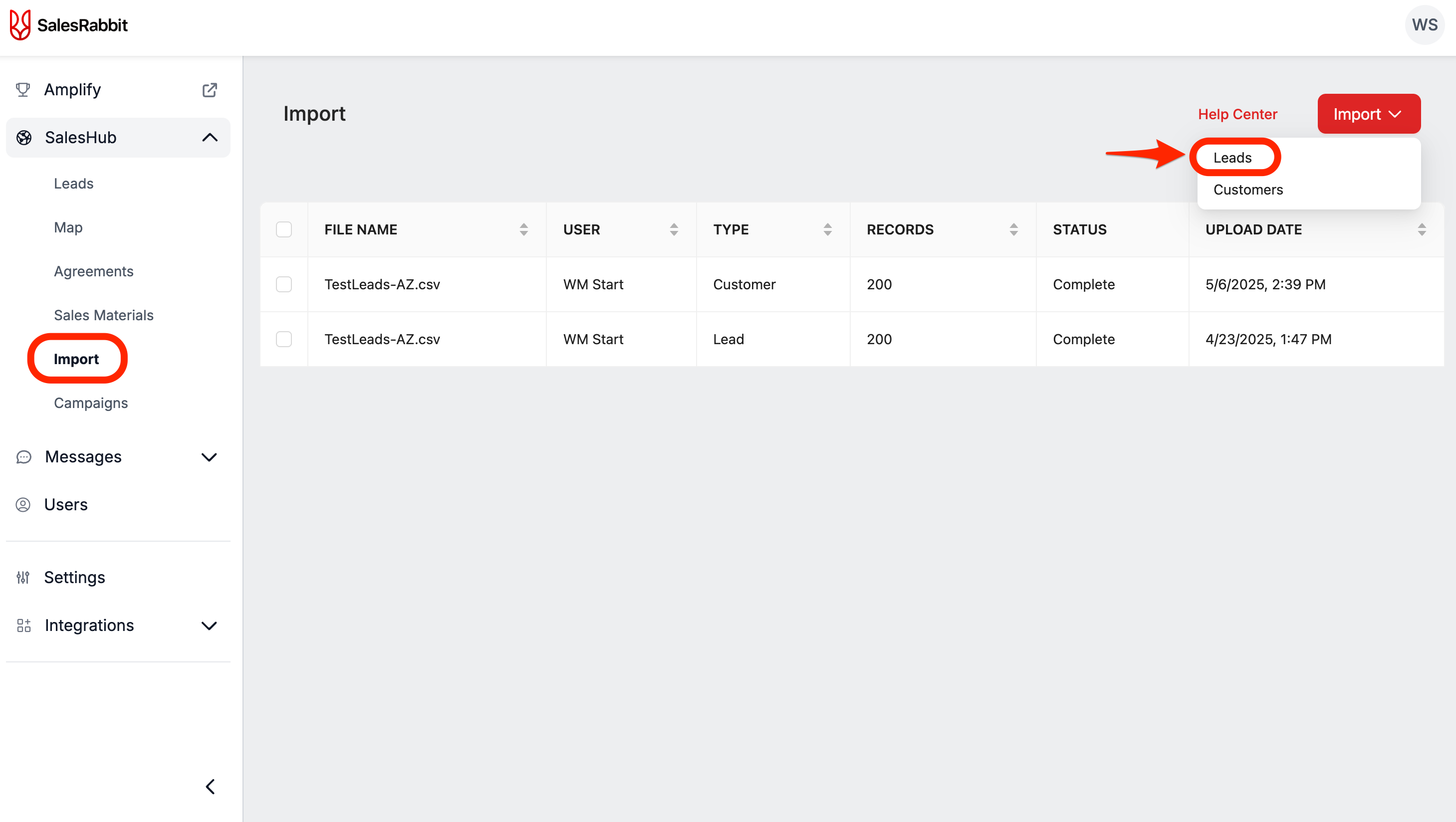Click the Amplify trophy icon
Image resolution: width=1456 pixels, height=822 pixels.
point(22,89)
